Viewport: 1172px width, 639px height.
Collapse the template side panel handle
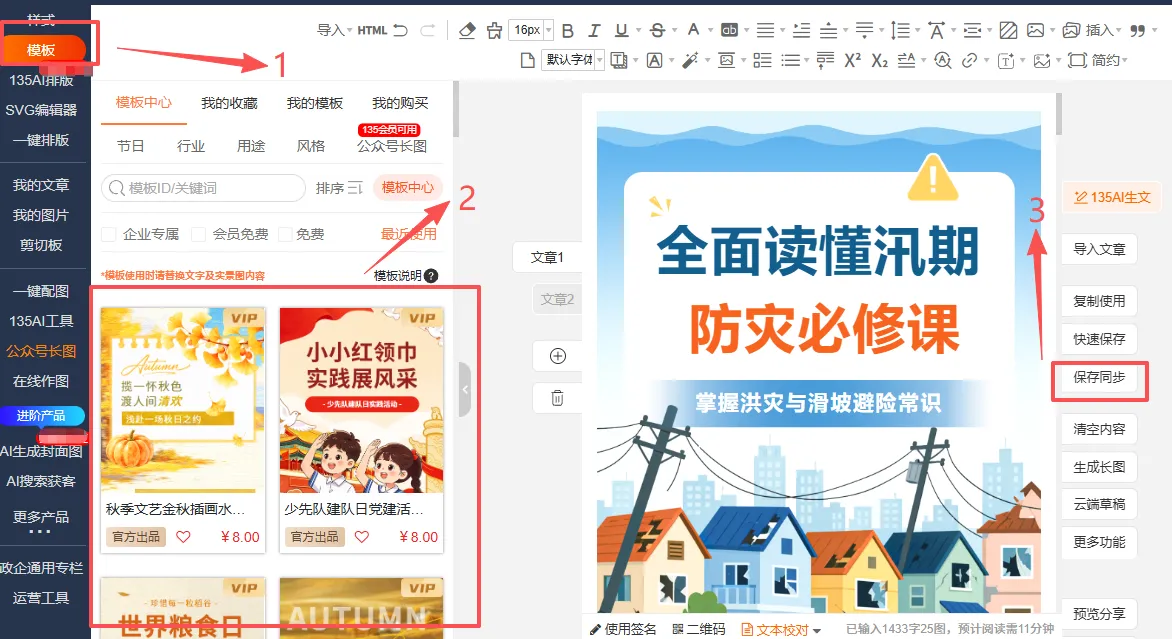point(464,389)
